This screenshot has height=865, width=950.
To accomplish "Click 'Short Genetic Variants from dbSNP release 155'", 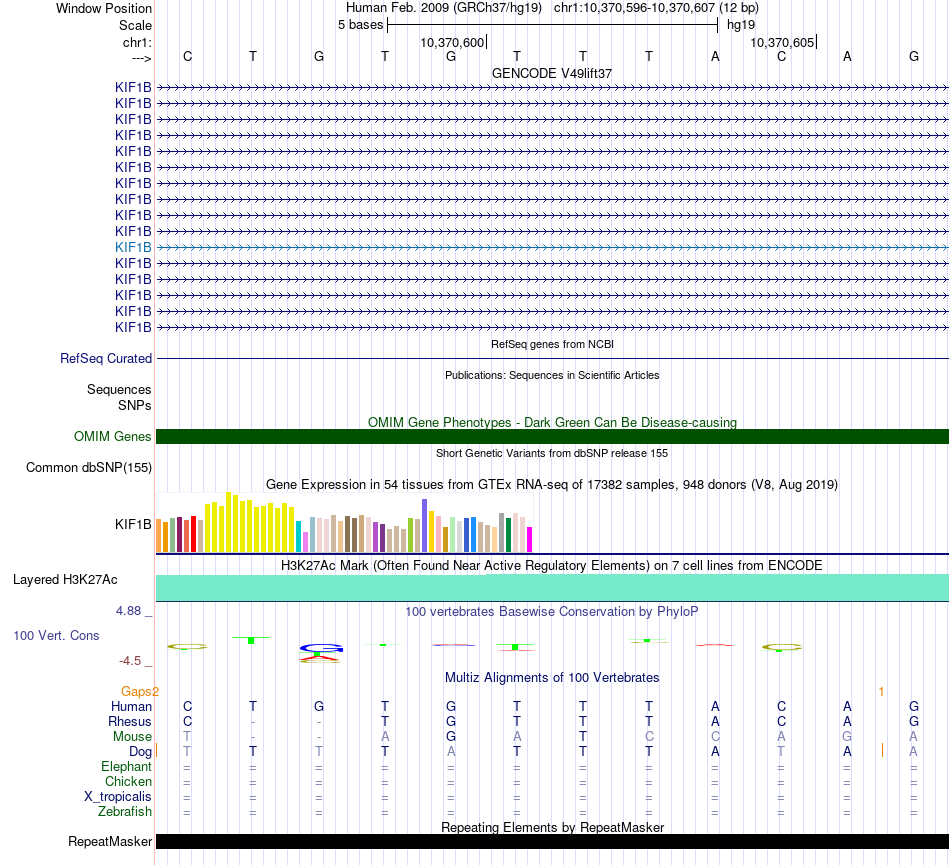I will click(x=552, y=453).
